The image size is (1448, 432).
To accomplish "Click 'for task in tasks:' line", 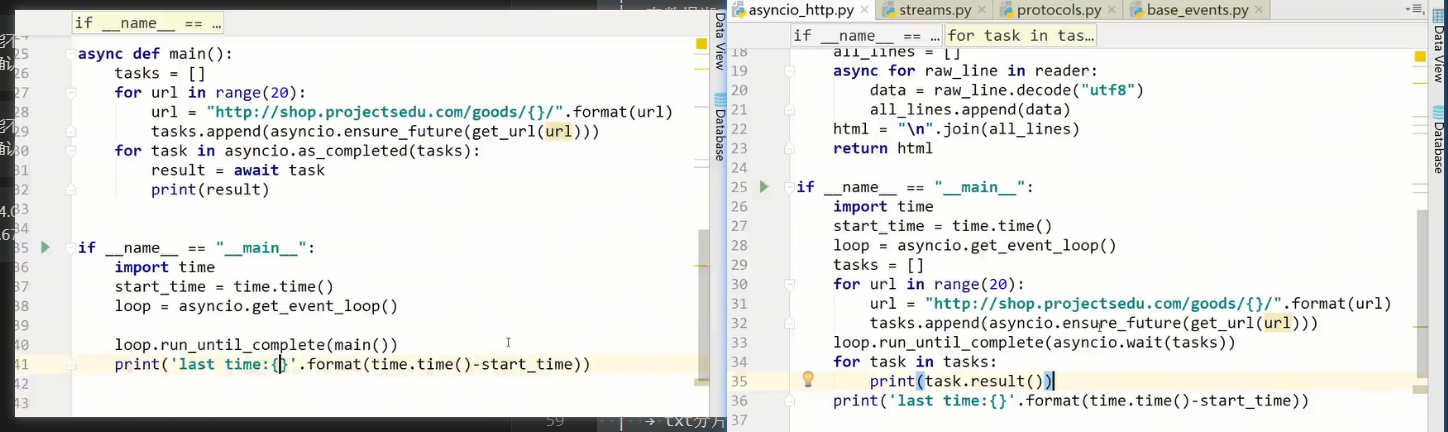I will point(915,362).
